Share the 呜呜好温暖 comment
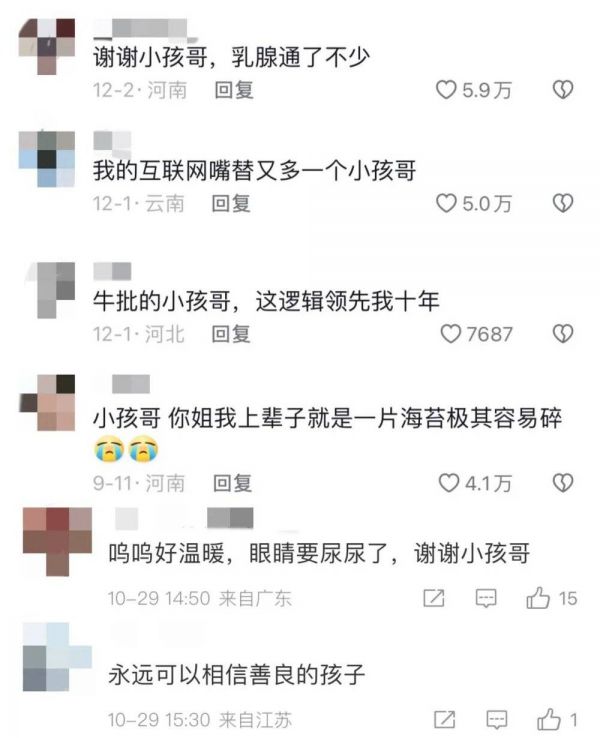This screenshot has width=600, height=738. [433, 598]
